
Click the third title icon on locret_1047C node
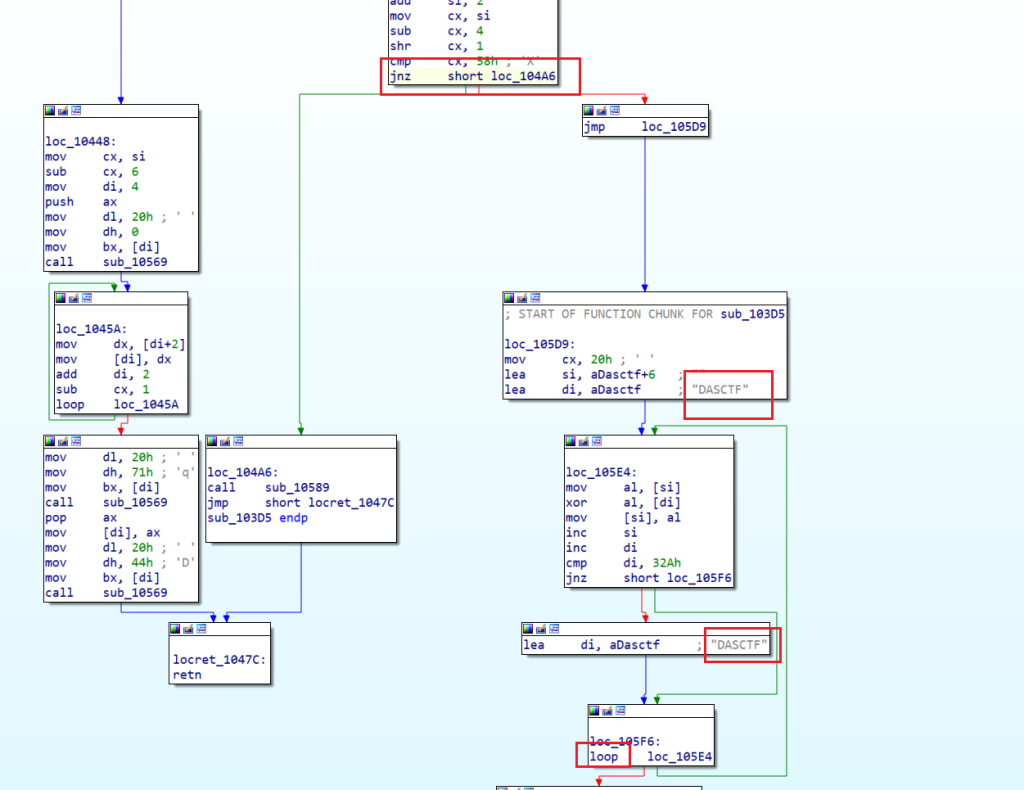201,629
